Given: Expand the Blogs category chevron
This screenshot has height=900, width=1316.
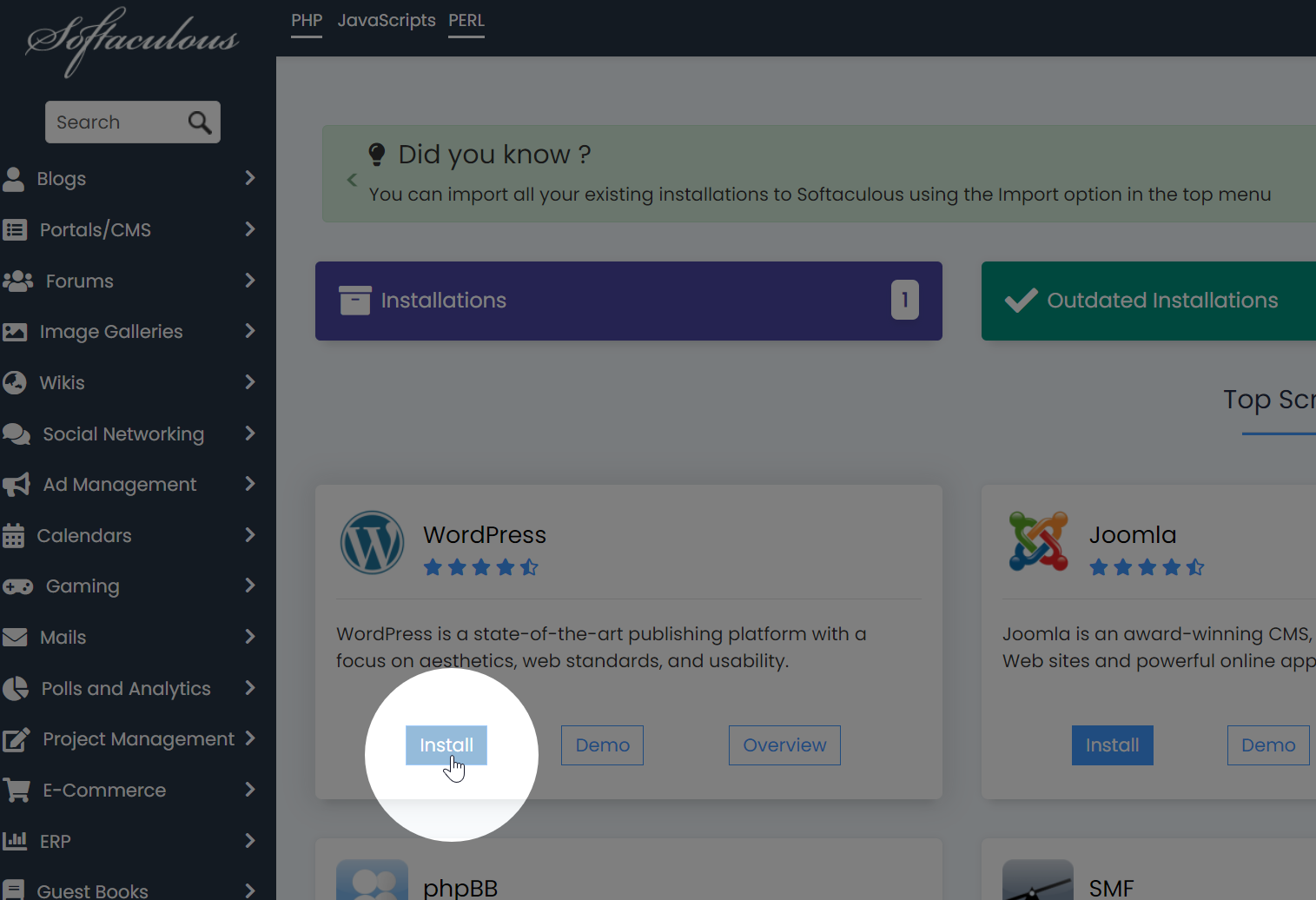Looking at the screenshot, I should (250, 178).
